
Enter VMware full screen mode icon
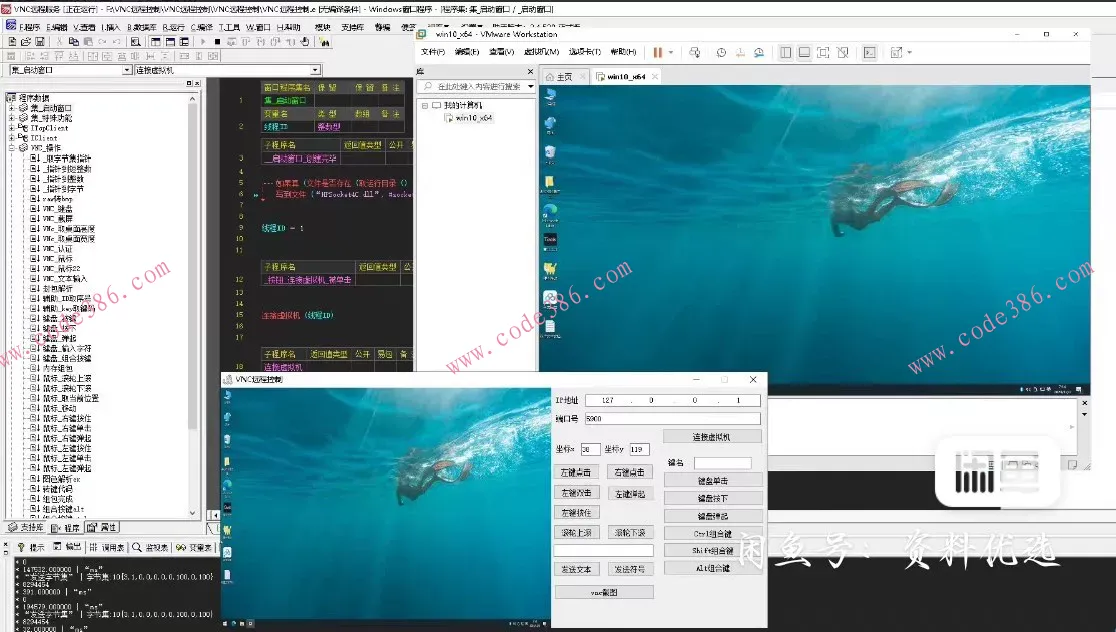(x=823, y=52)
